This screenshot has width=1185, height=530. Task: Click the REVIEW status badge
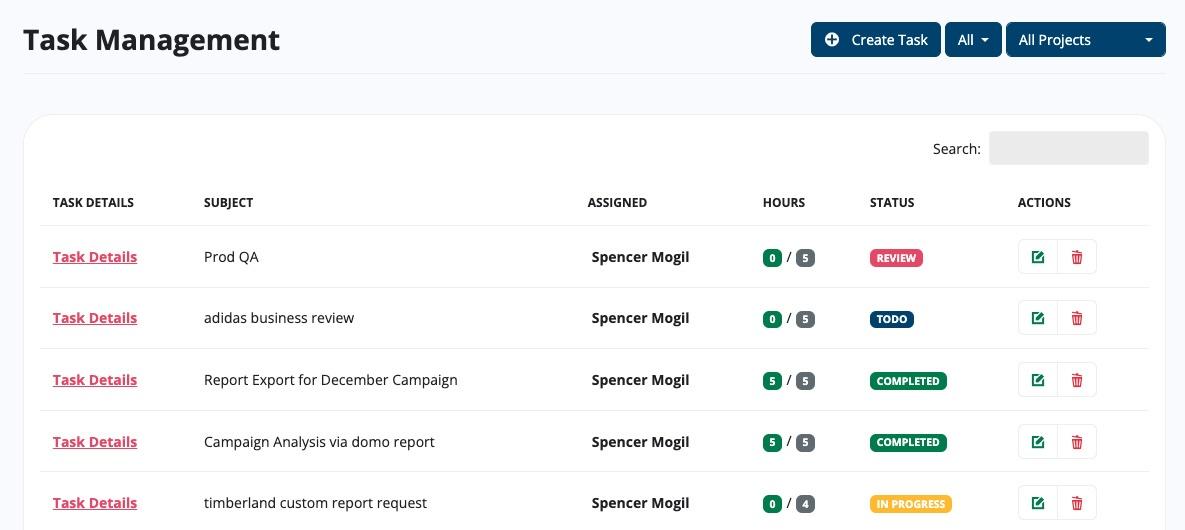pos(896,258)
